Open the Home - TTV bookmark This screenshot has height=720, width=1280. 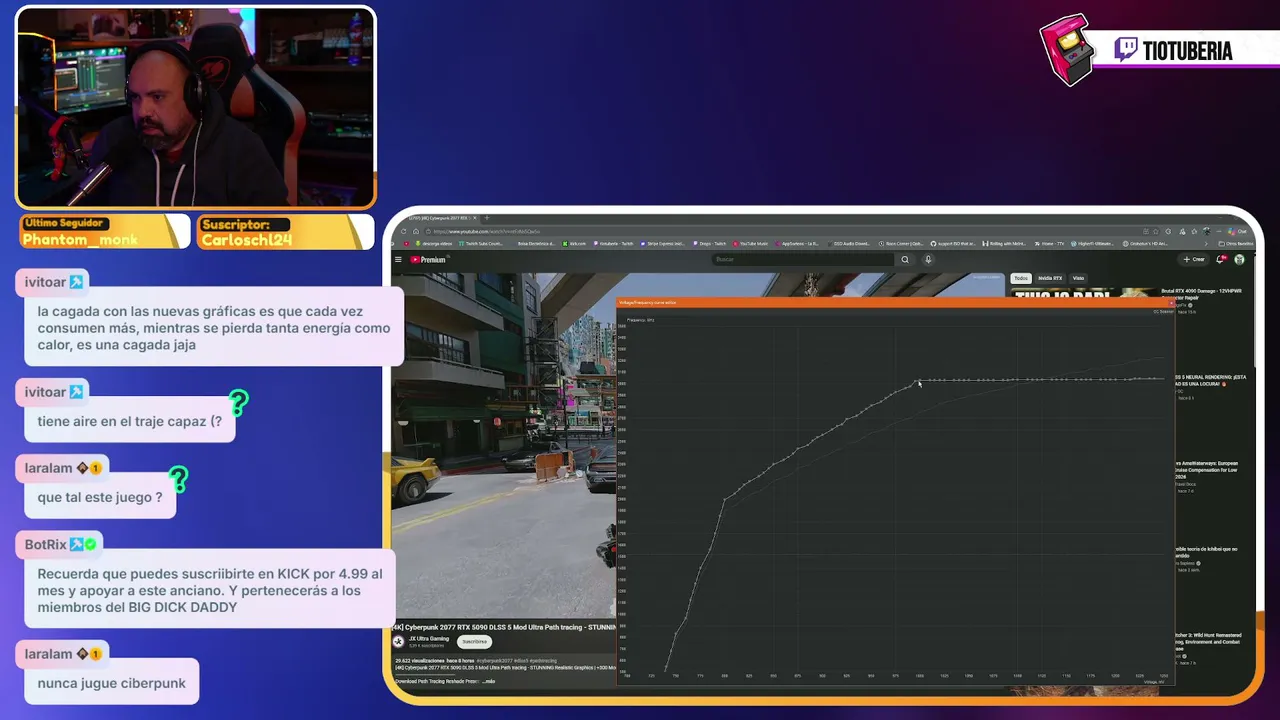(1050, 243)
